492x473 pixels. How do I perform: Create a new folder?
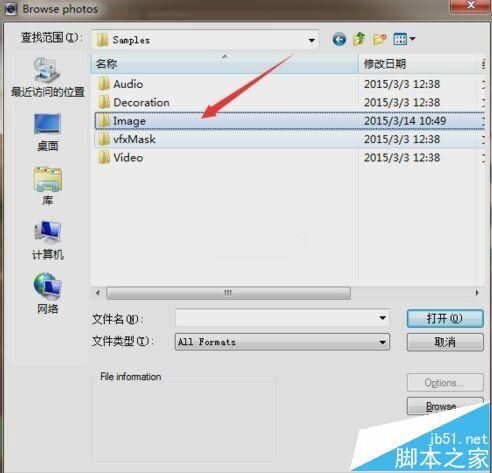click(379, 39)
